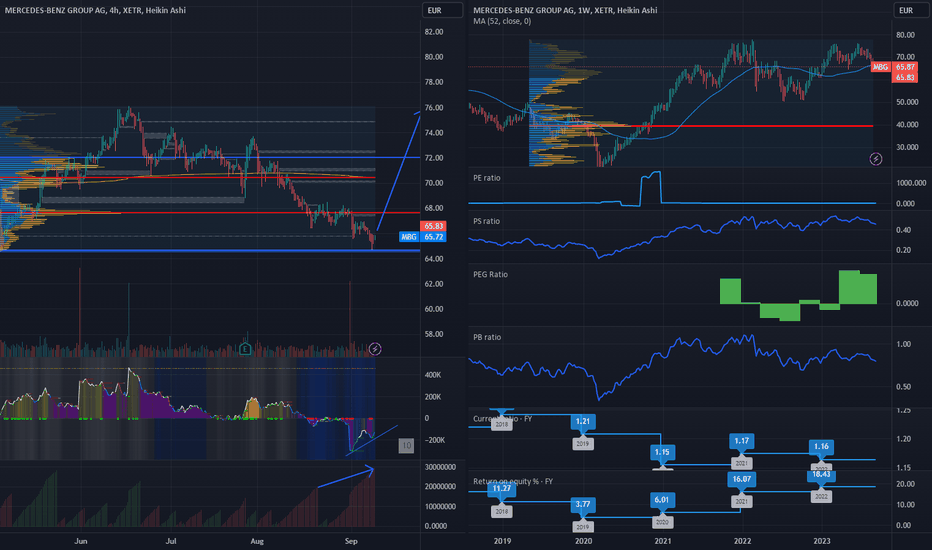Viewport: 932px width, 550px height.
Task: Select the thick blue support line near 64.60
Action: click(210, 251)
